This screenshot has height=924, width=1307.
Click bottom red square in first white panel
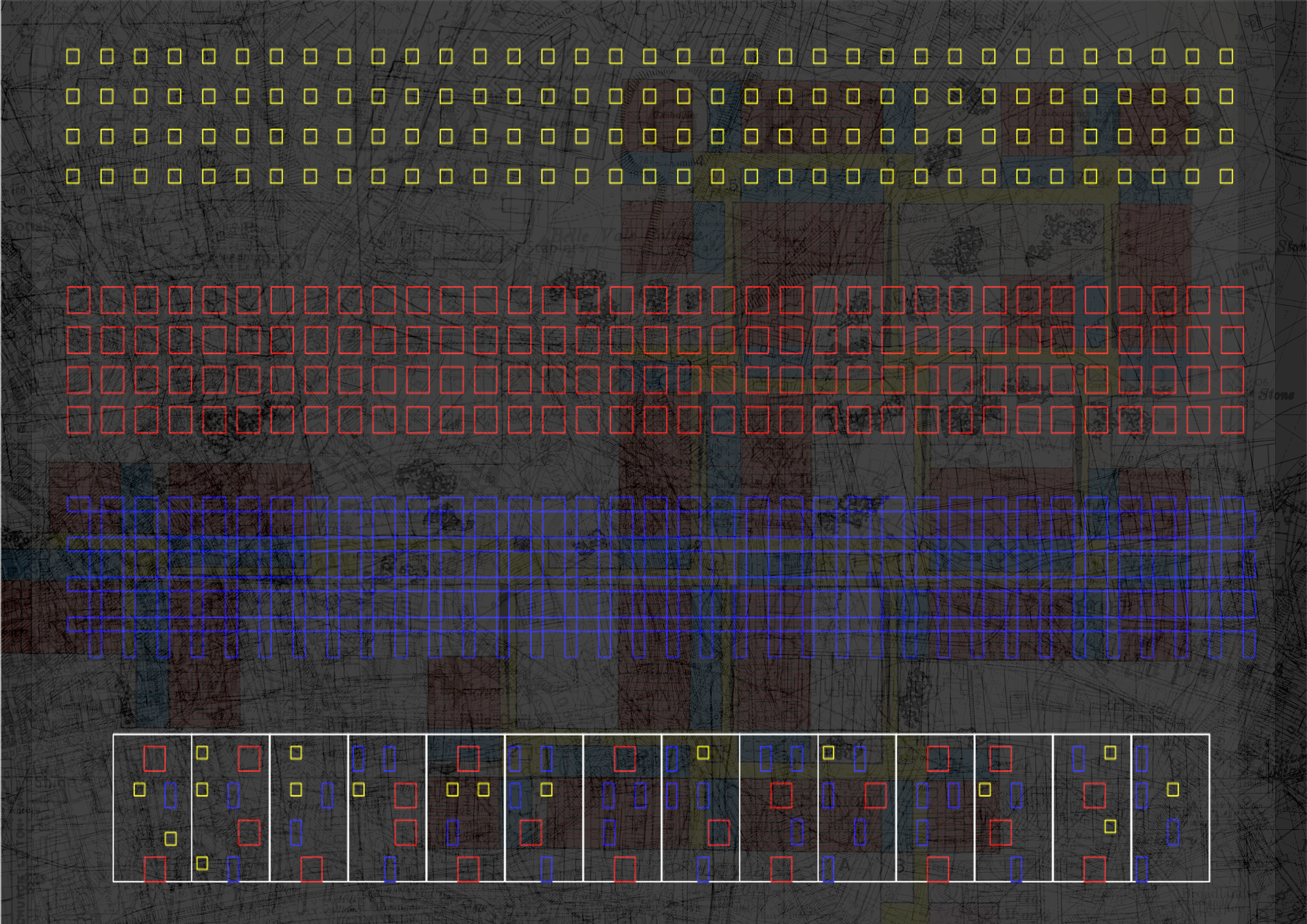(154, 869)
